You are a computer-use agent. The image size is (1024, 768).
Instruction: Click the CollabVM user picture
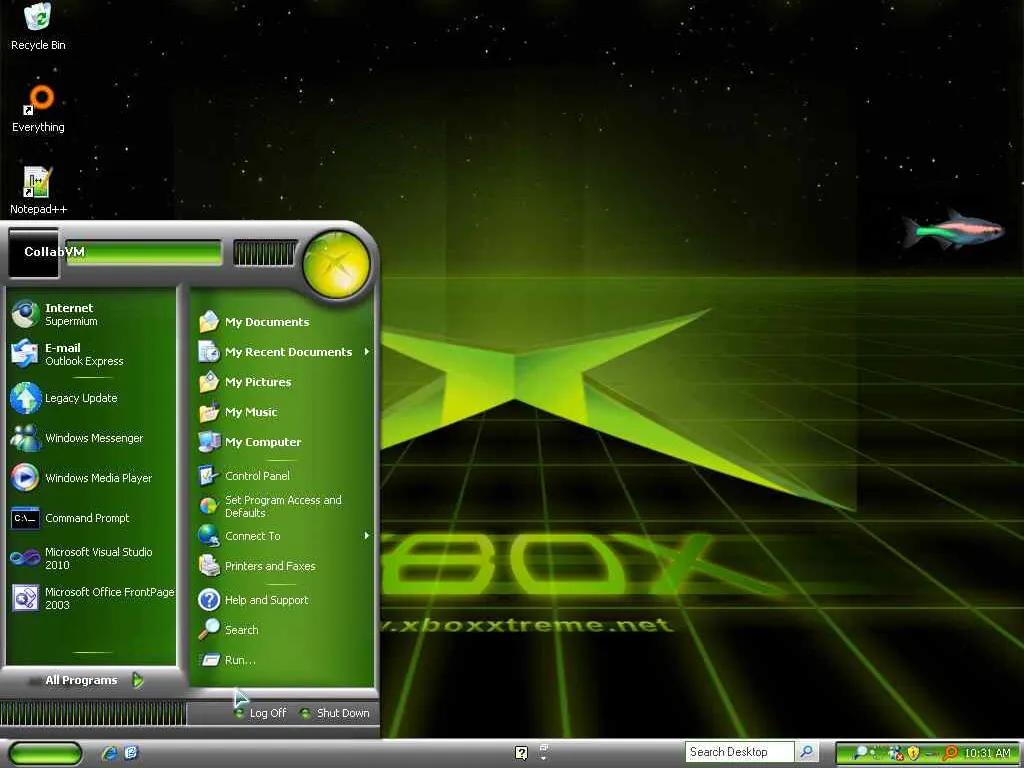click(x=33, y=252)
